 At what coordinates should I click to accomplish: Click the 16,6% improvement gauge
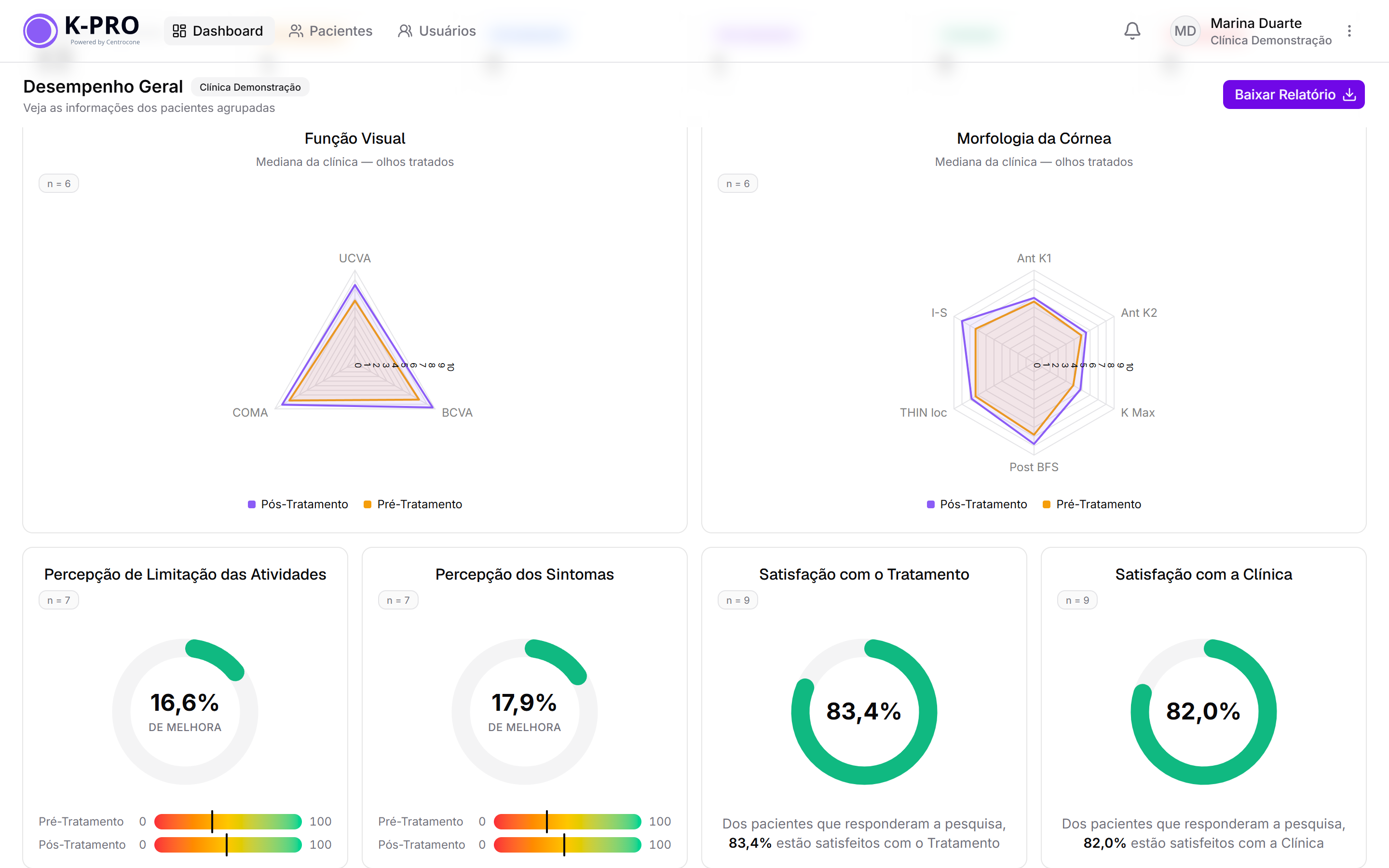185,711
